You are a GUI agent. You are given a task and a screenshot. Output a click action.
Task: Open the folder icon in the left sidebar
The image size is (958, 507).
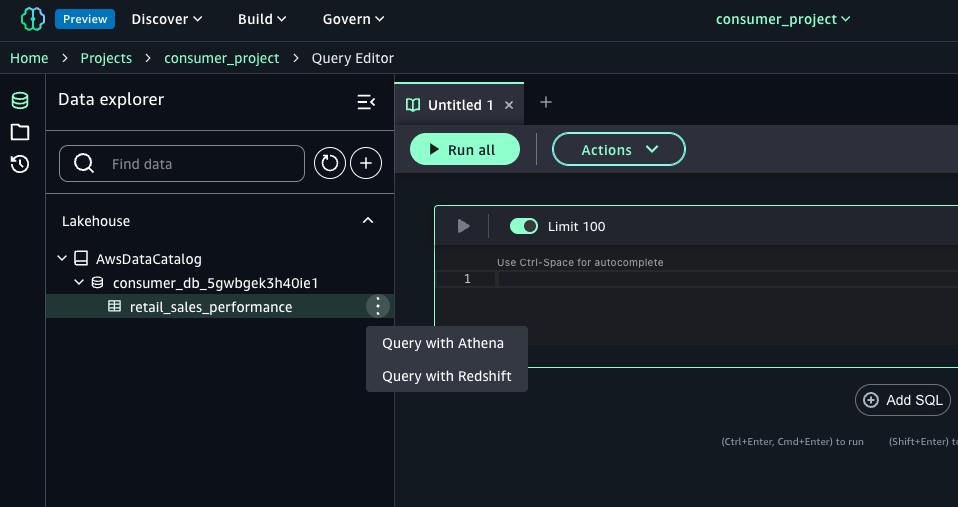coord(20,132)
